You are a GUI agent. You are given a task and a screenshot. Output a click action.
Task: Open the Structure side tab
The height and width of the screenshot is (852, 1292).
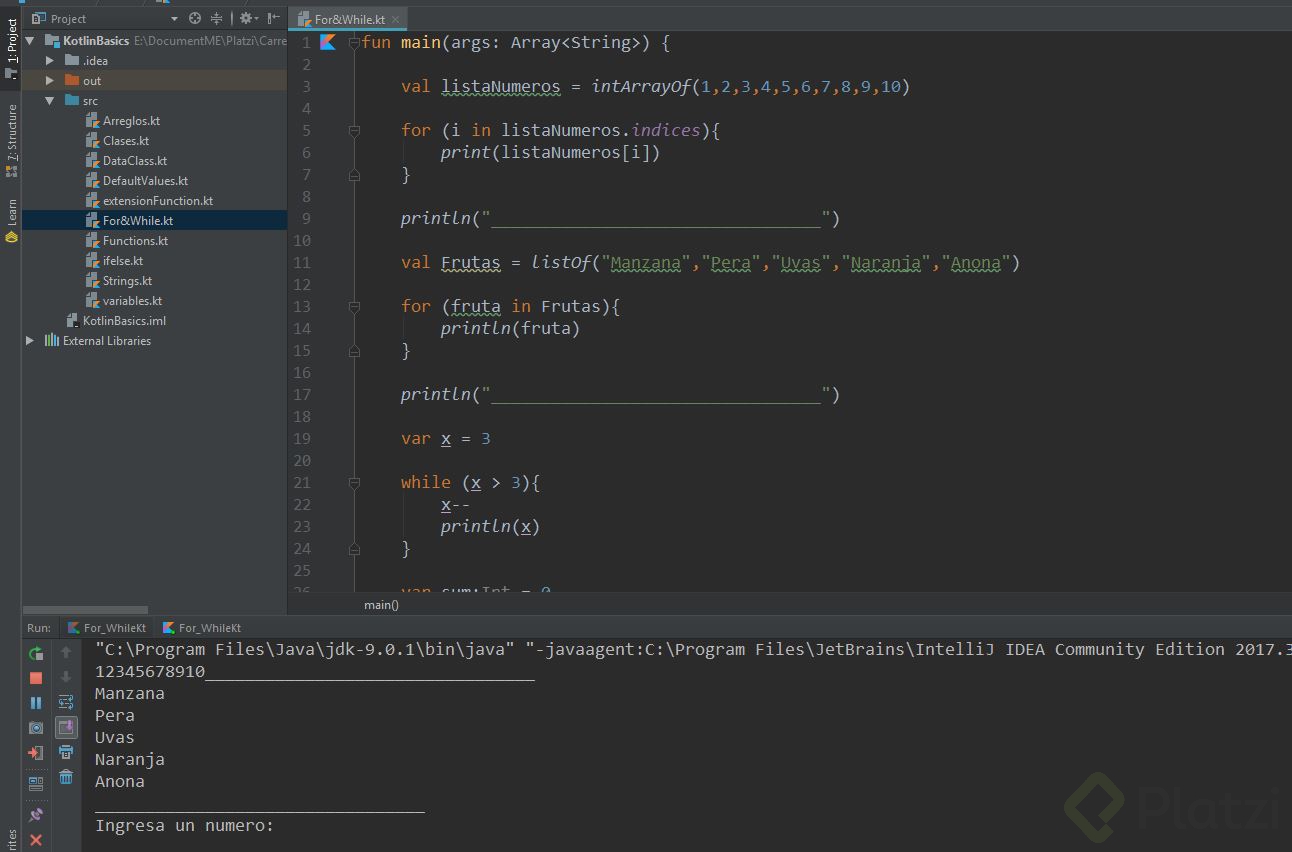pos(12,135)
